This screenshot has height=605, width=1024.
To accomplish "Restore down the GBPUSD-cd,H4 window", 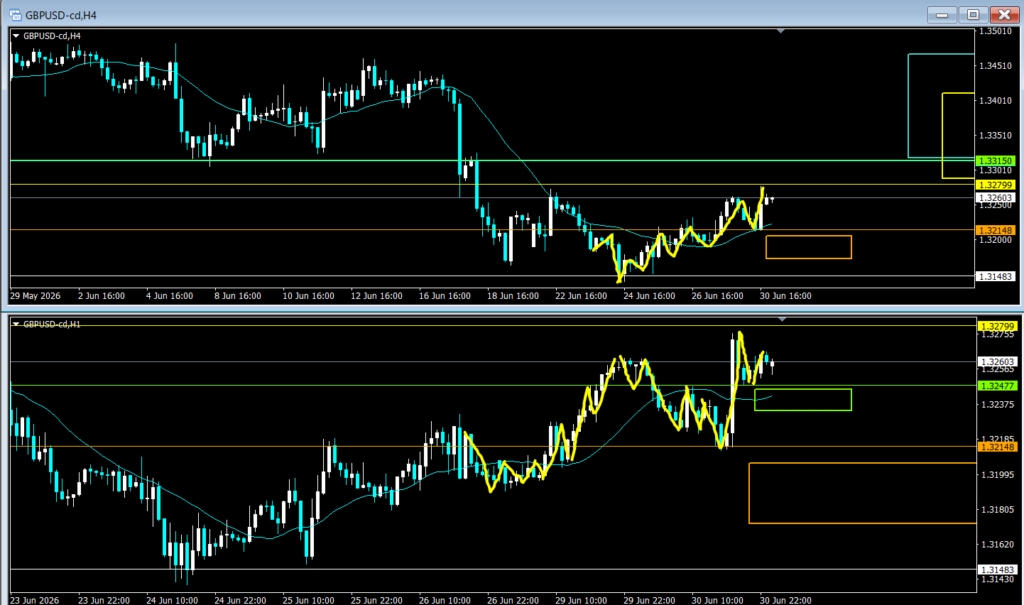I will [x=972, y=14].
